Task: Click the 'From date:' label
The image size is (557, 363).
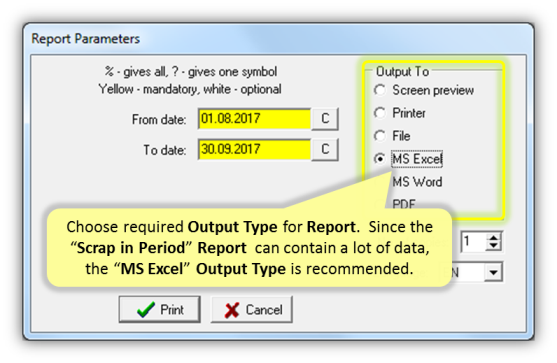Action: (159, 119)
